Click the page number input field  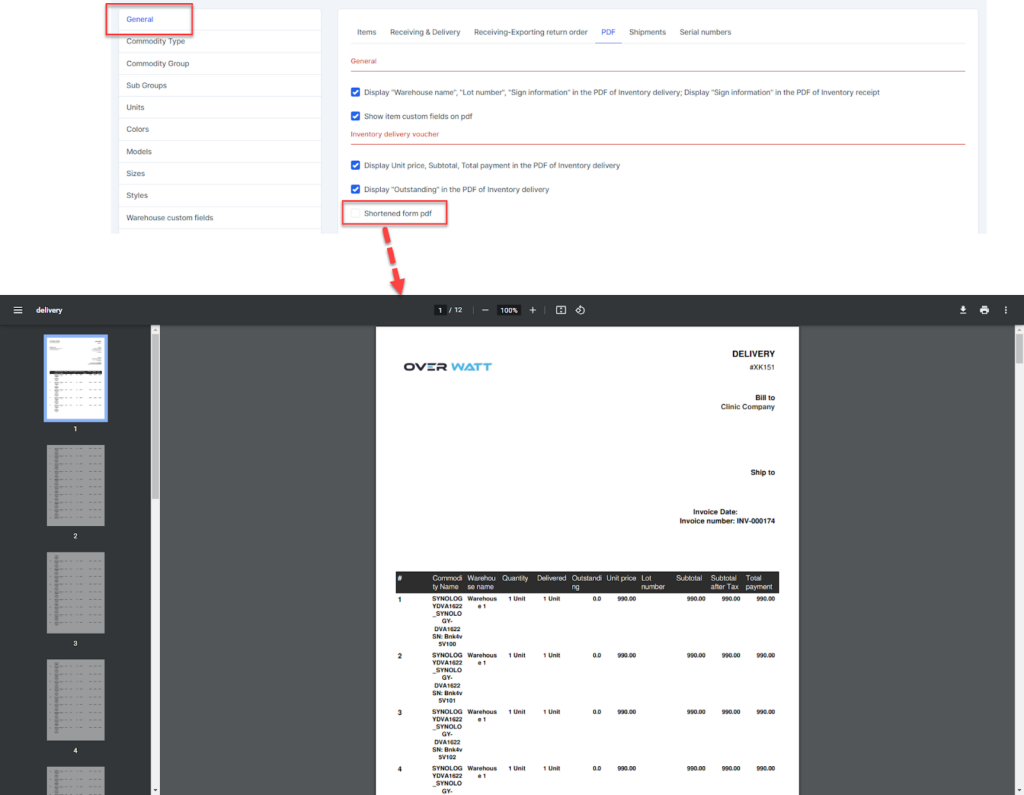439,310
